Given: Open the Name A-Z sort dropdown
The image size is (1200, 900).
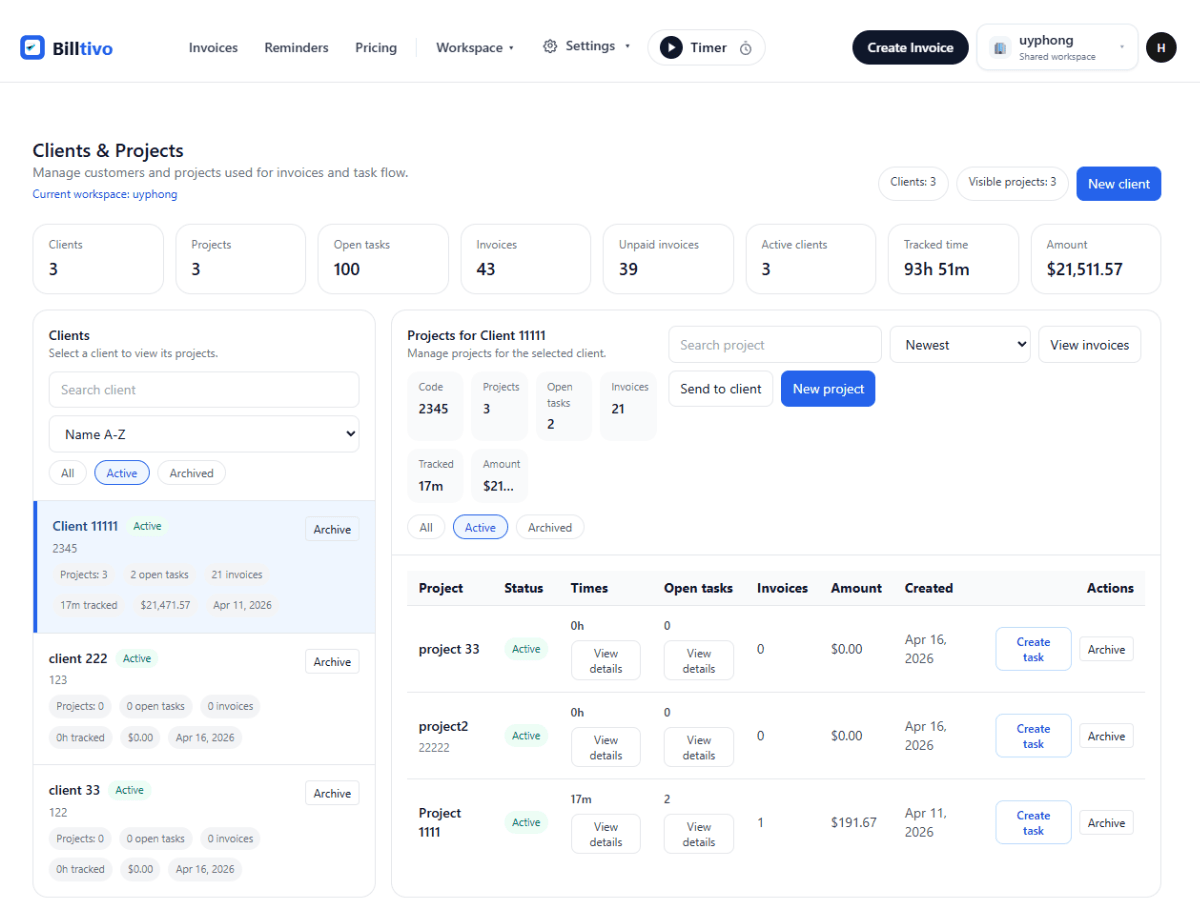Looking at the screenshot, I should [x=204, y=434].
